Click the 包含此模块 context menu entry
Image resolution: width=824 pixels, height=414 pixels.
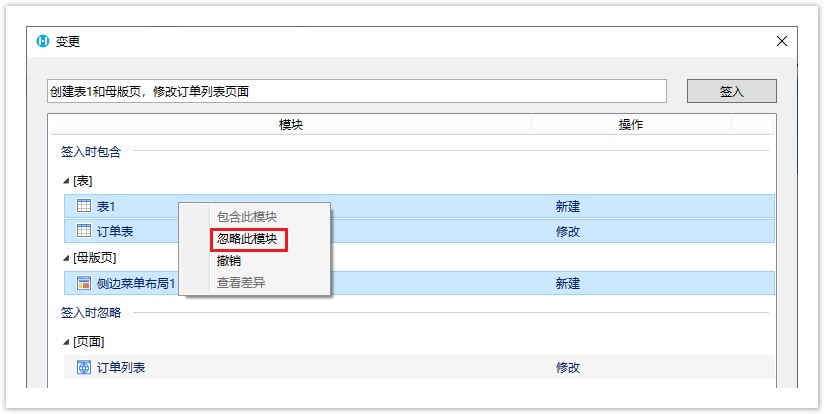pyautogui.click(x=247, y=217)
